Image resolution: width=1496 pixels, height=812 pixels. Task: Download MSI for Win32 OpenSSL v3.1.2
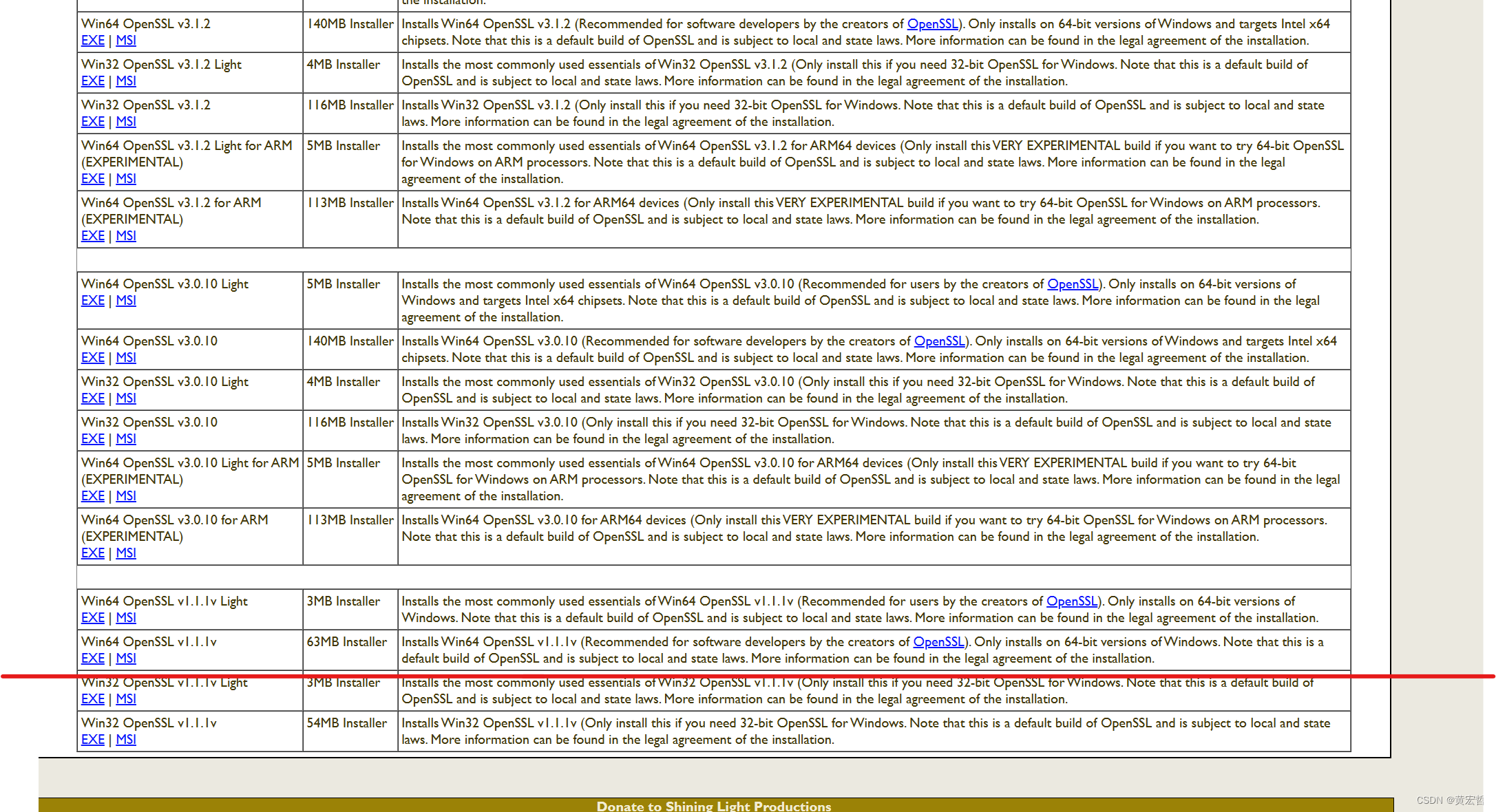click(126, 122)
